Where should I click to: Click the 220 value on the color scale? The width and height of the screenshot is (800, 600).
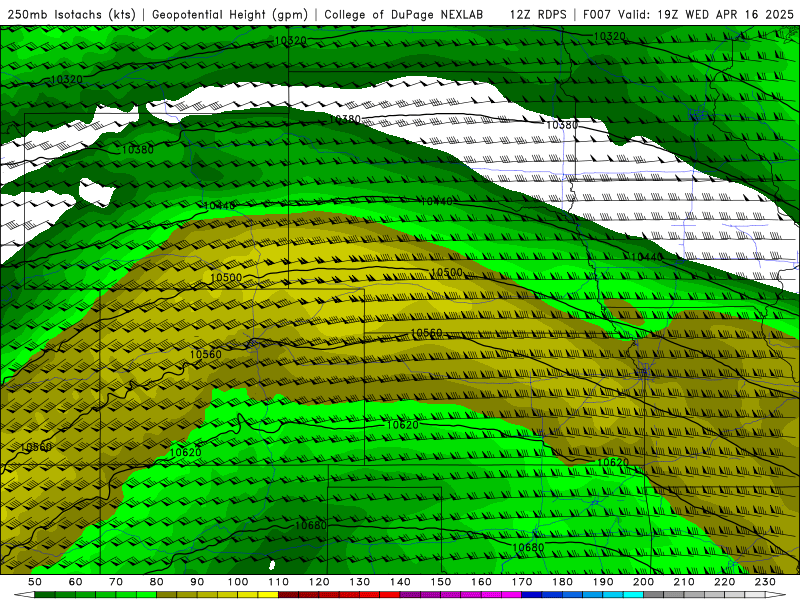pos(724,582)
